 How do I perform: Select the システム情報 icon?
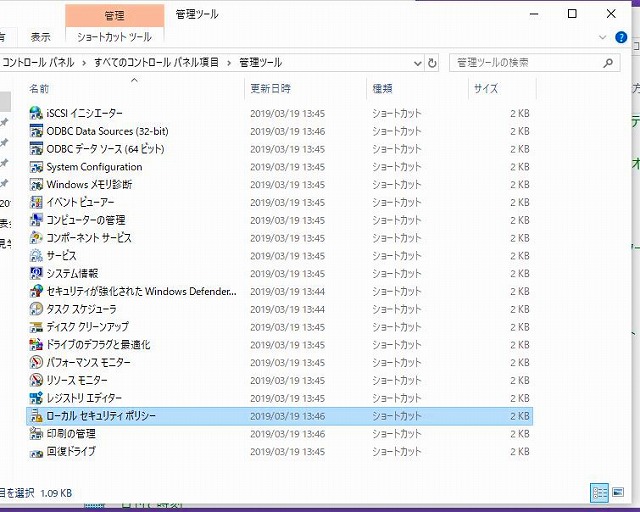[x=36, y=273]
